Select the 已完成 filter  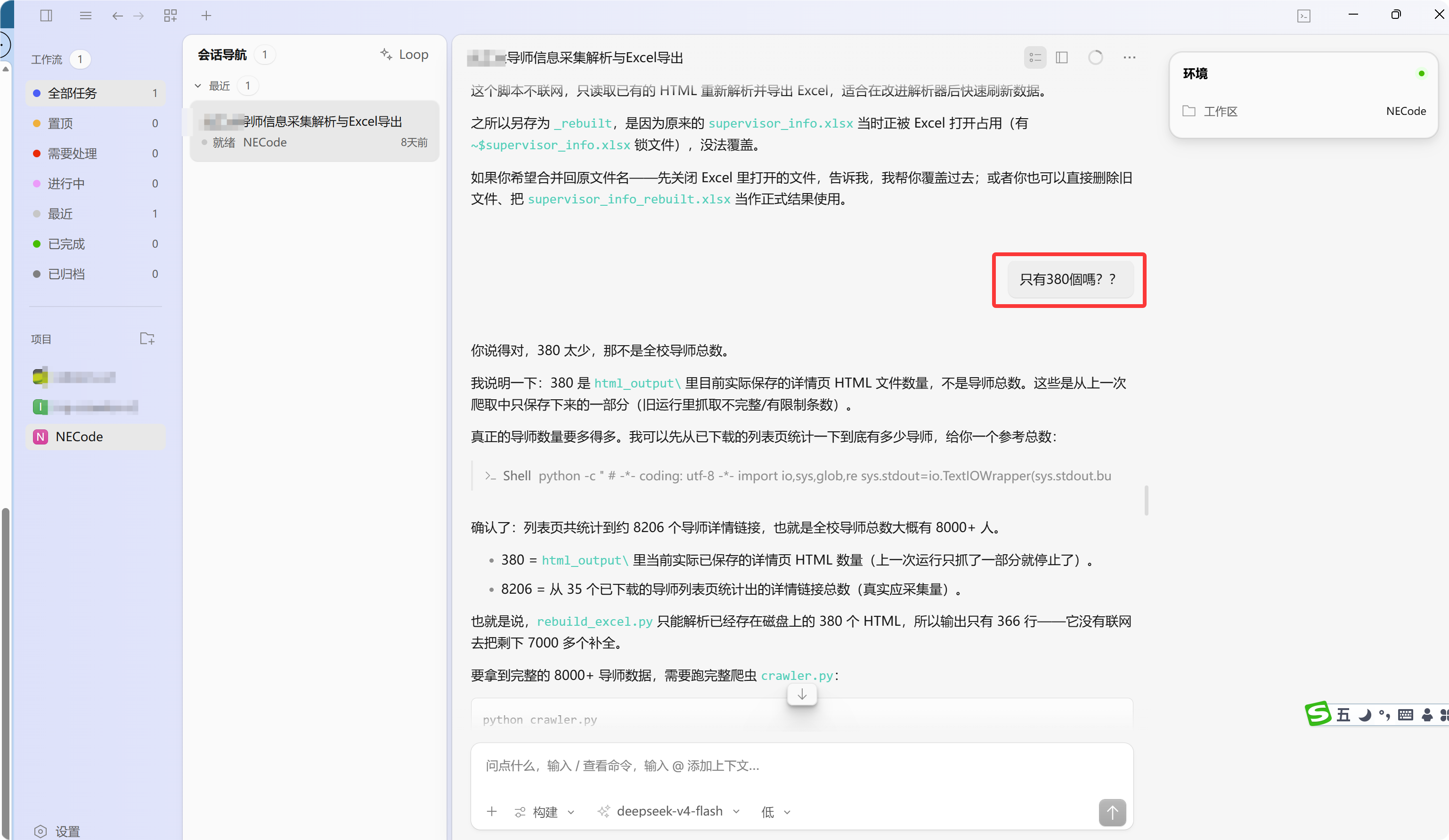[x=96, y=243]
